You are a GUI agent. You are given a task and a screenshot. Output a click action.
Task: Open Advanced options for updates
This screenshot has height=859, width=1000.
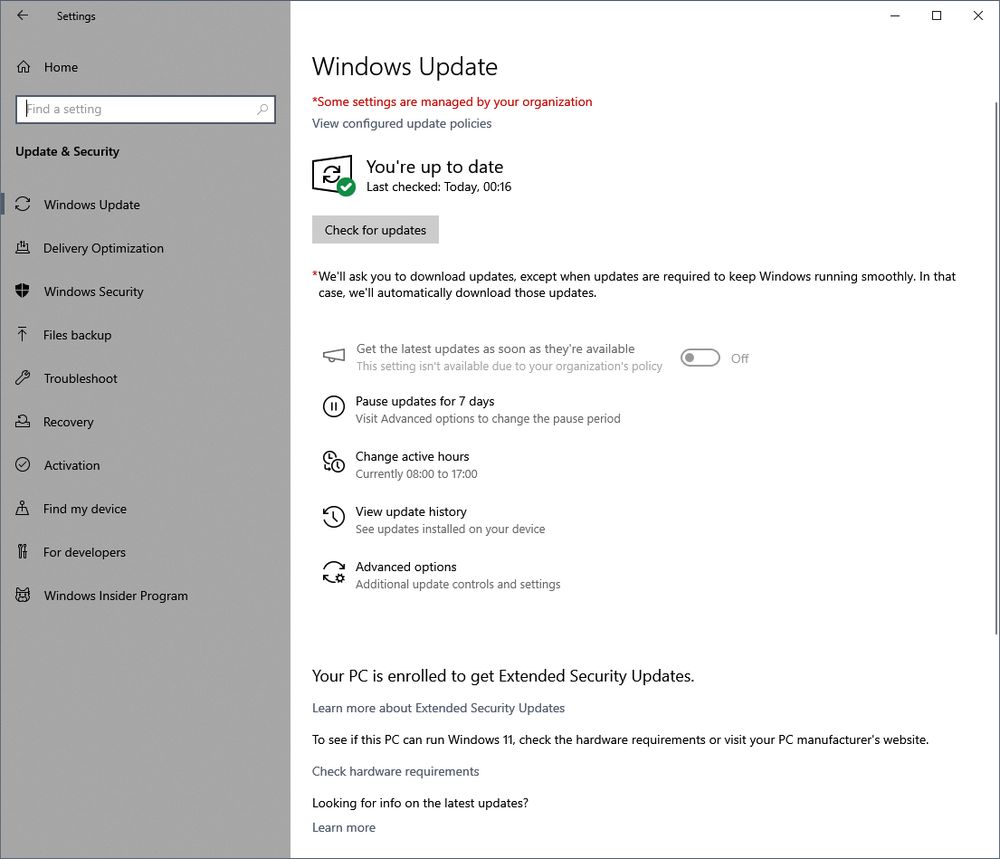441,575
